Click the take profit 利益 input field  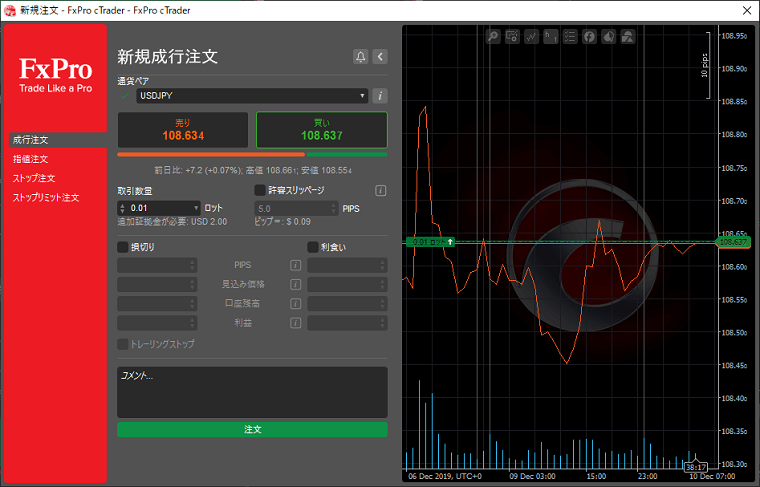[347, 323]
